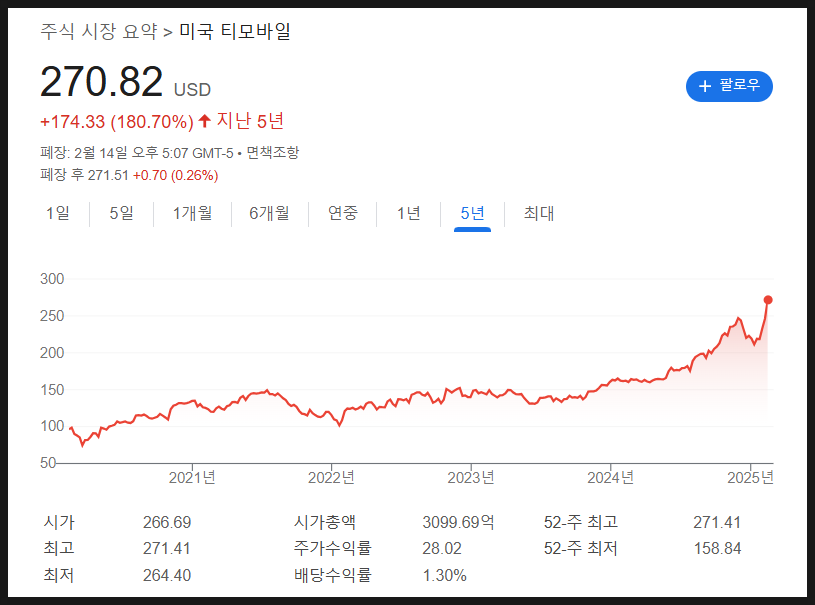Viewport: 815px width, 605px height.
Task: Click the 배당수익률 value 1.30%
Action: (x=444, y=575)
